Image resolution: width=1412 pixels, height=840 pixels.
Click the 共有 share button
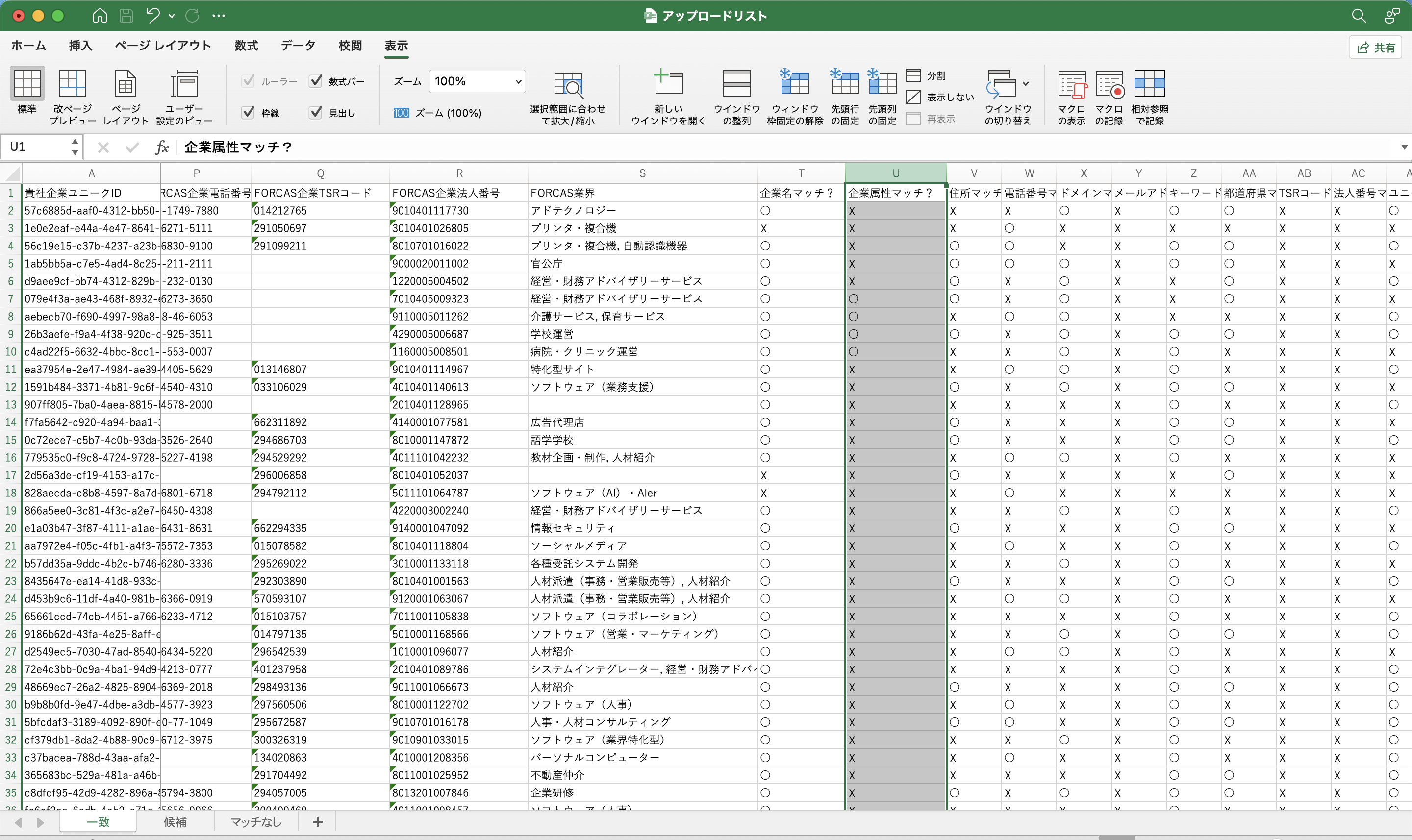tap(1376, 48)
